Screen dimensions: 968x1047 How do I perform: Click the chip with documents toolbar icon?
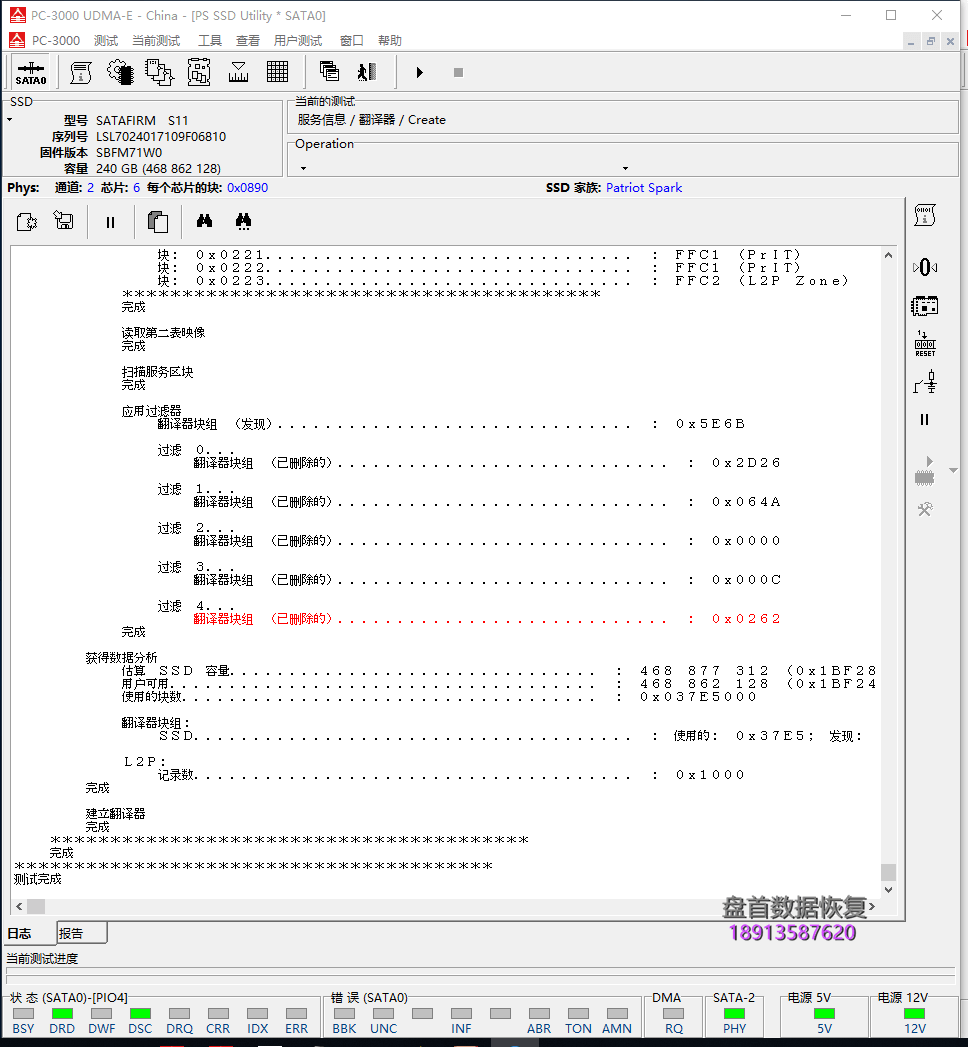coord(160,72)
